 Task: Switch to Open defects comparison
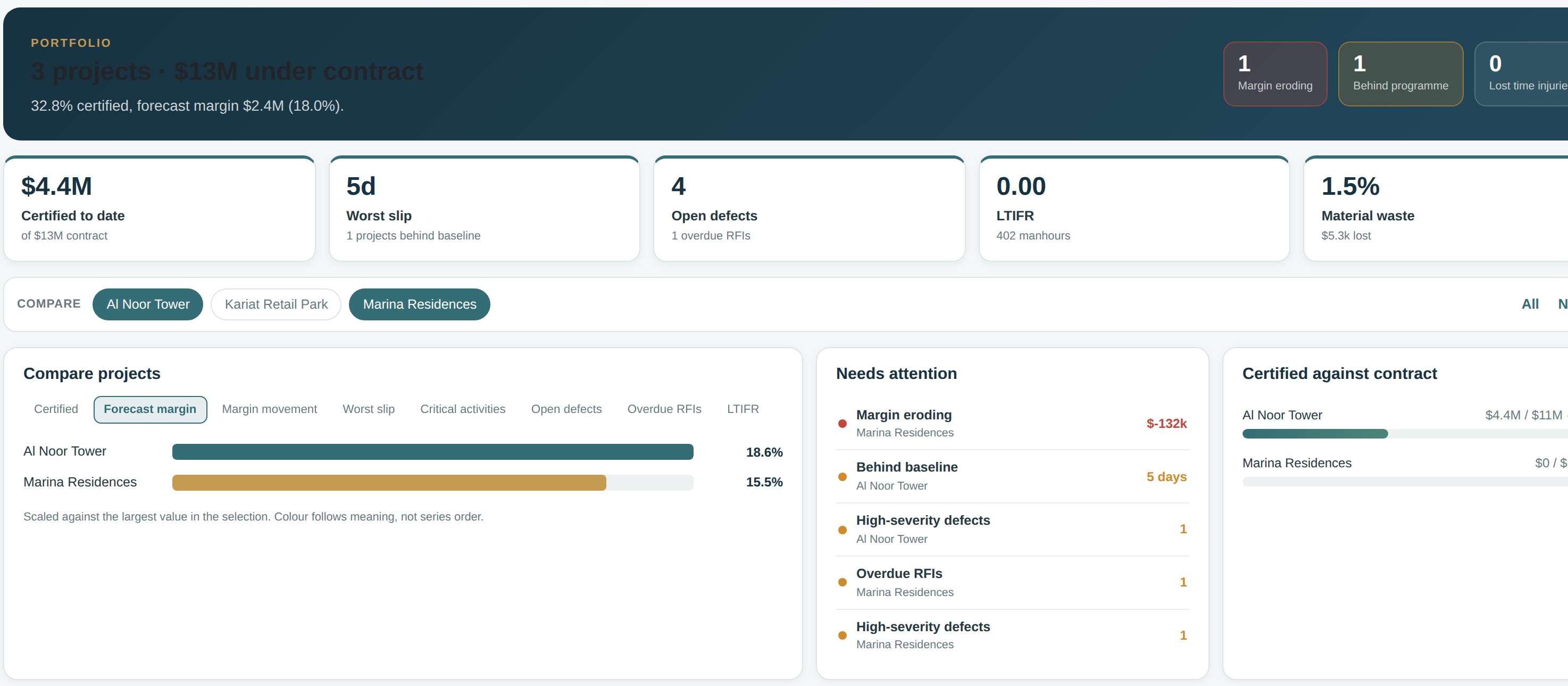pos(566,409)
